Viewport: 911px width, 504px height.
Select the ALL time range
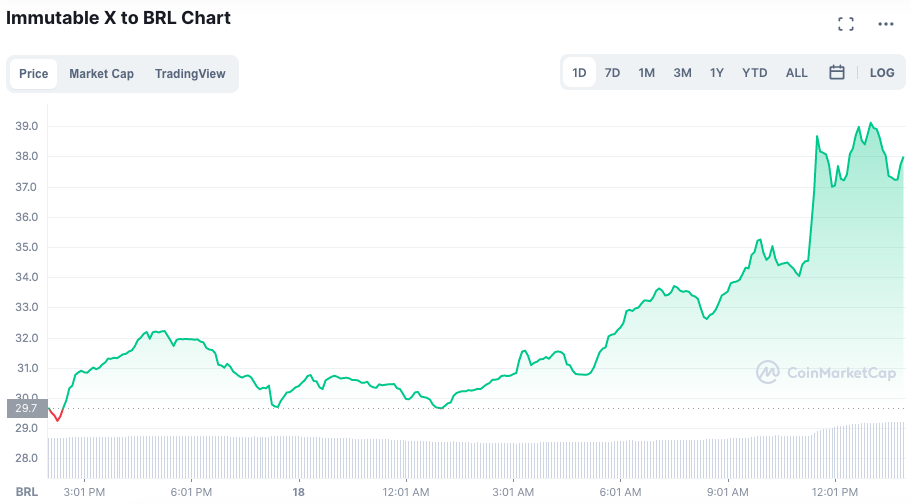tap(797, 73)
